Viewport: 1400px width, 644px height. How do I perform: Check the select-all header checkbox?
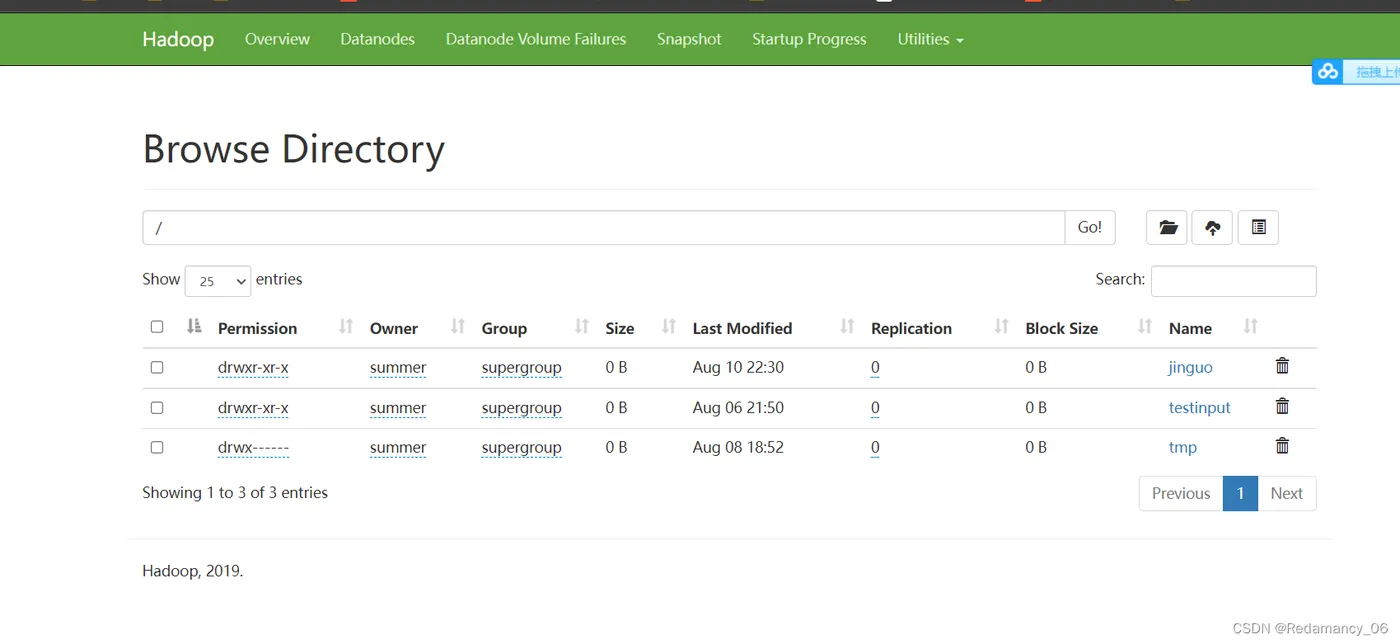pyautogui.click(x=157, y=327)
